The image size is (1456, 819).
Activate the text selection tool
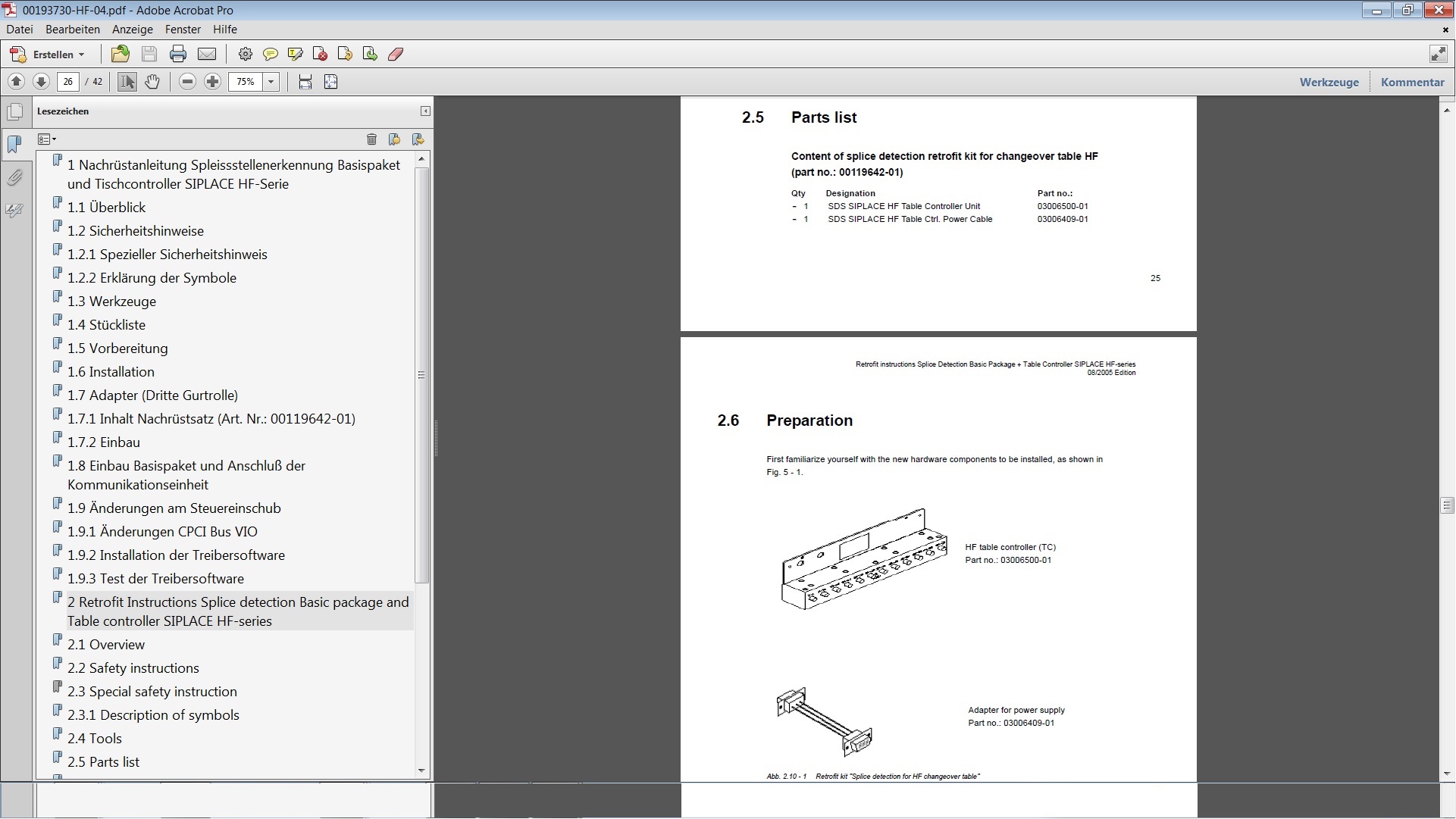(x=127, y=82)
